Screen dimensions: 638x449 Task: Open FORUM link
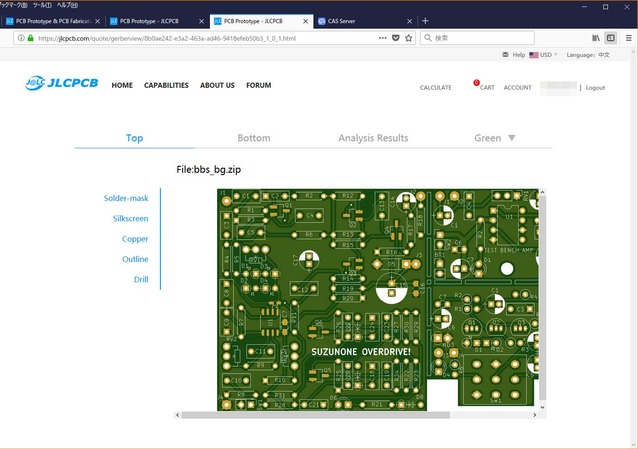click(258, 85)
